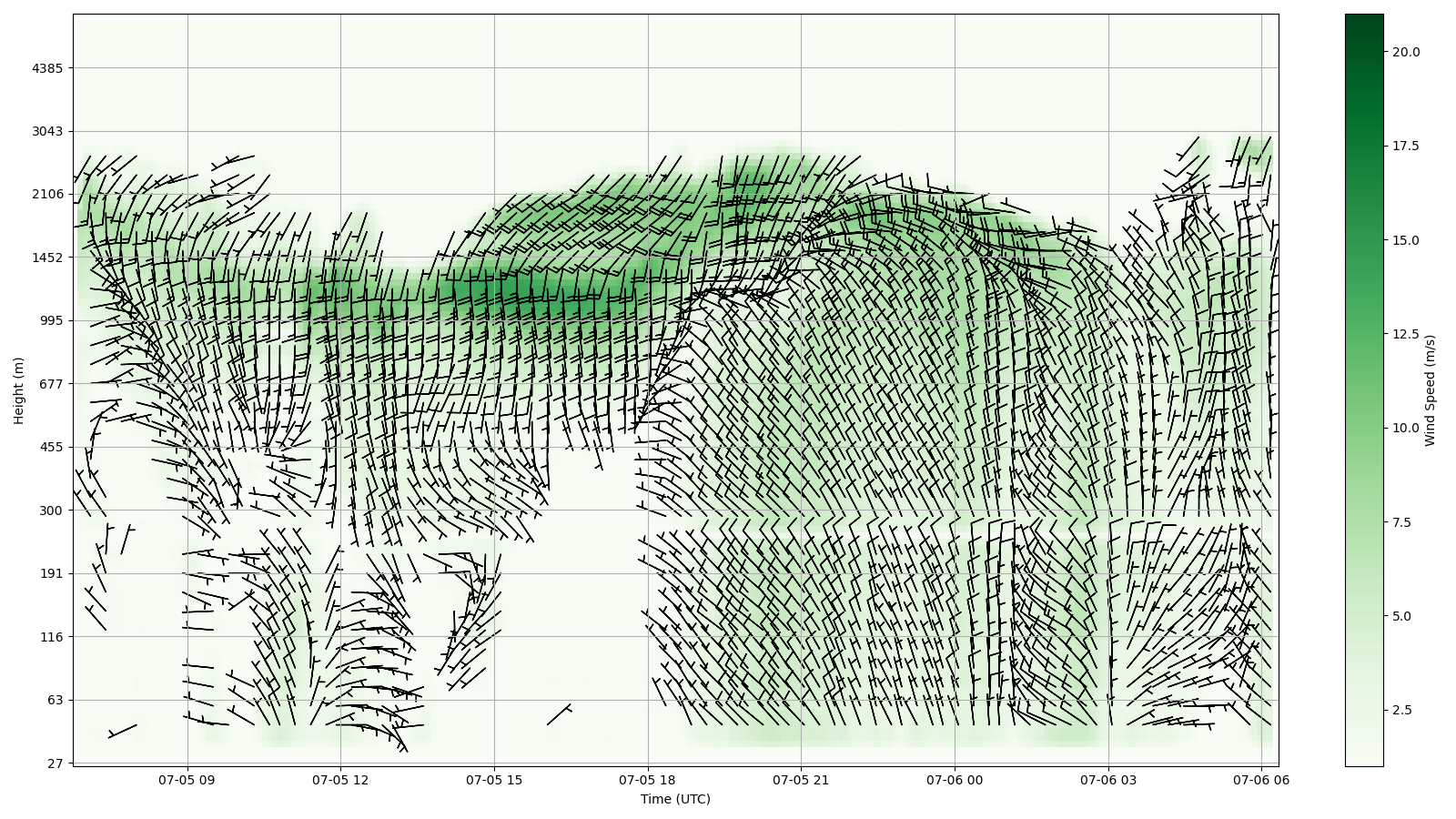Screen dimensions: 1456x819
Task: Click the 2106 height tick label
Action: click(x=47, y=194)
